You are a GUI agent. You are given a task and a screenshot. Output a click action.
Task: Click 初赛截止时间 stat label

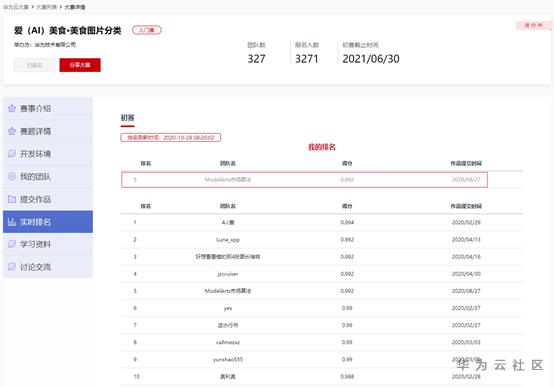[x=360, y=45]
